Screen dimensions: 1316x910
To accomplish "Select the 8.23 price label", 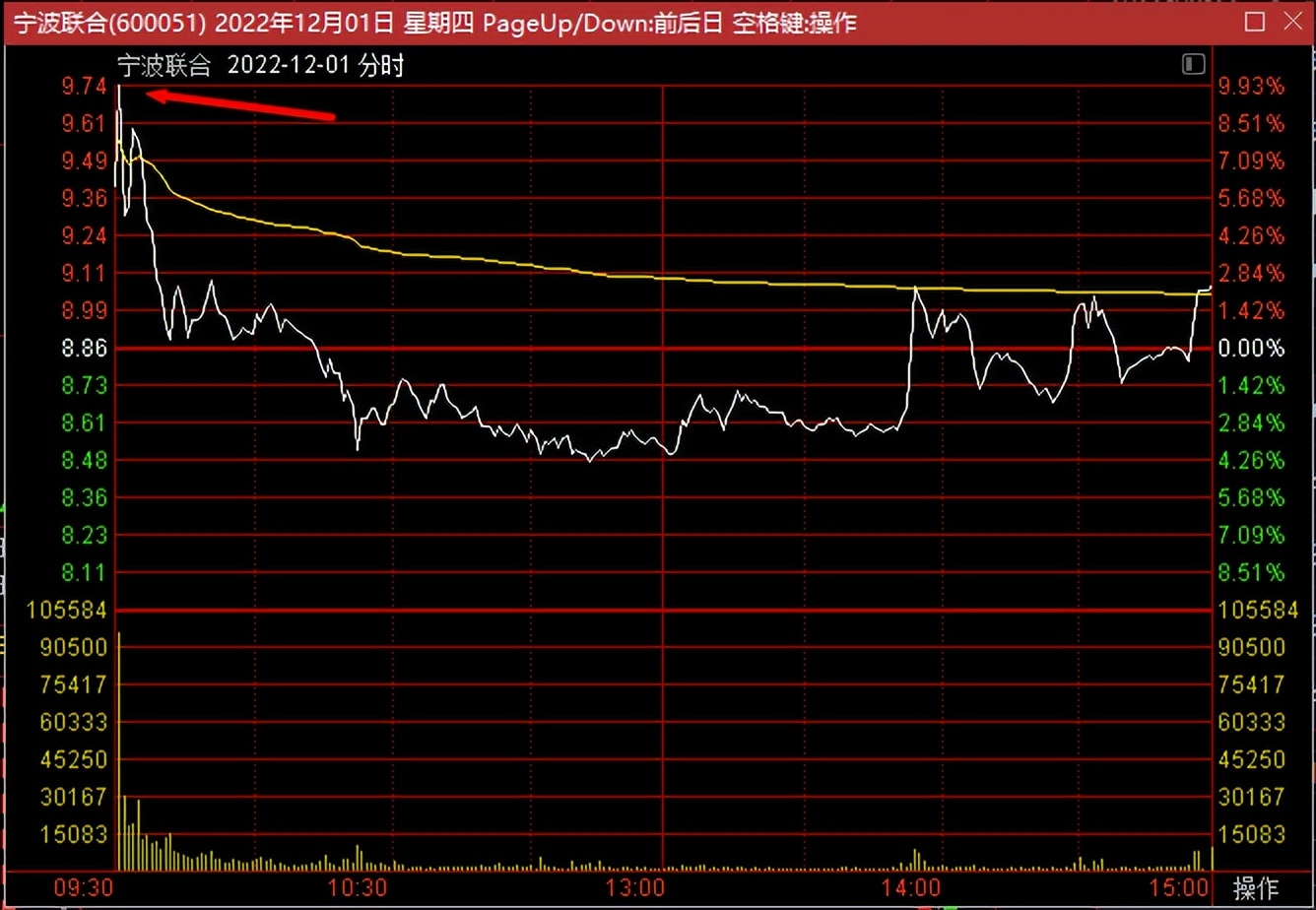I will click(x=83, y=535).
